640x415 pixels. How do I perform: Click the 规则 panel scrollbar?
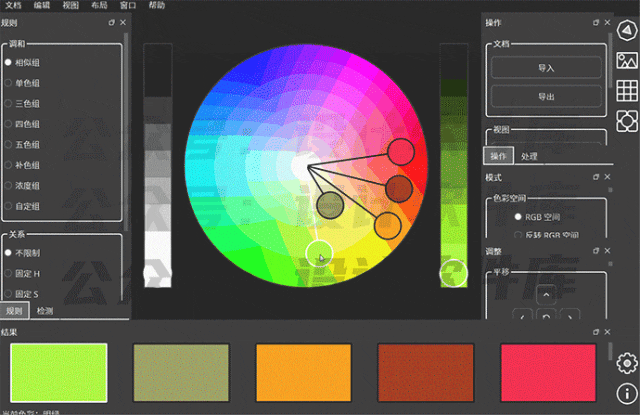click(x=126, y=131)
